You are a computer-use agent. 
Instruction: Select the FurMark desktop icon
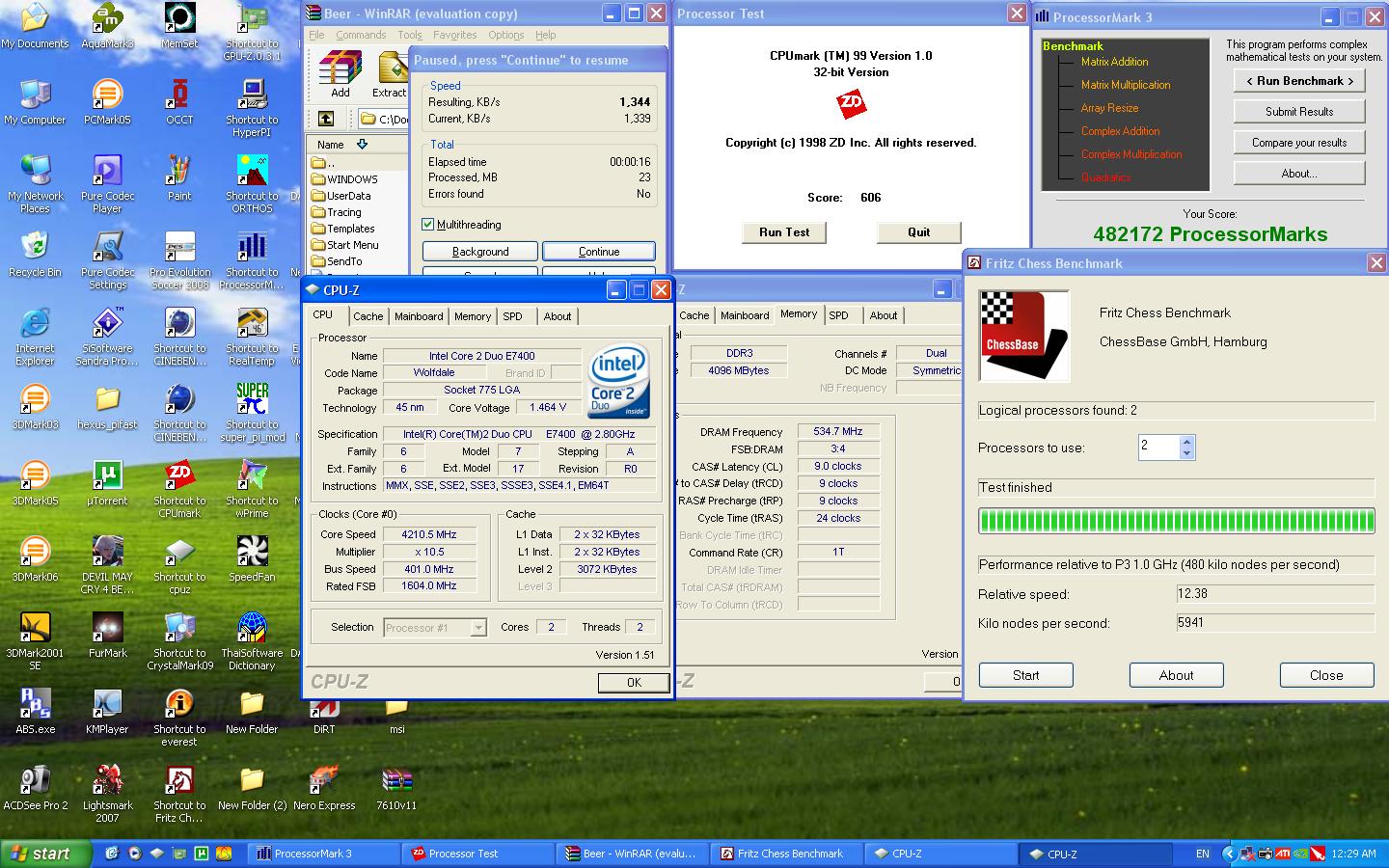[107, 635]
